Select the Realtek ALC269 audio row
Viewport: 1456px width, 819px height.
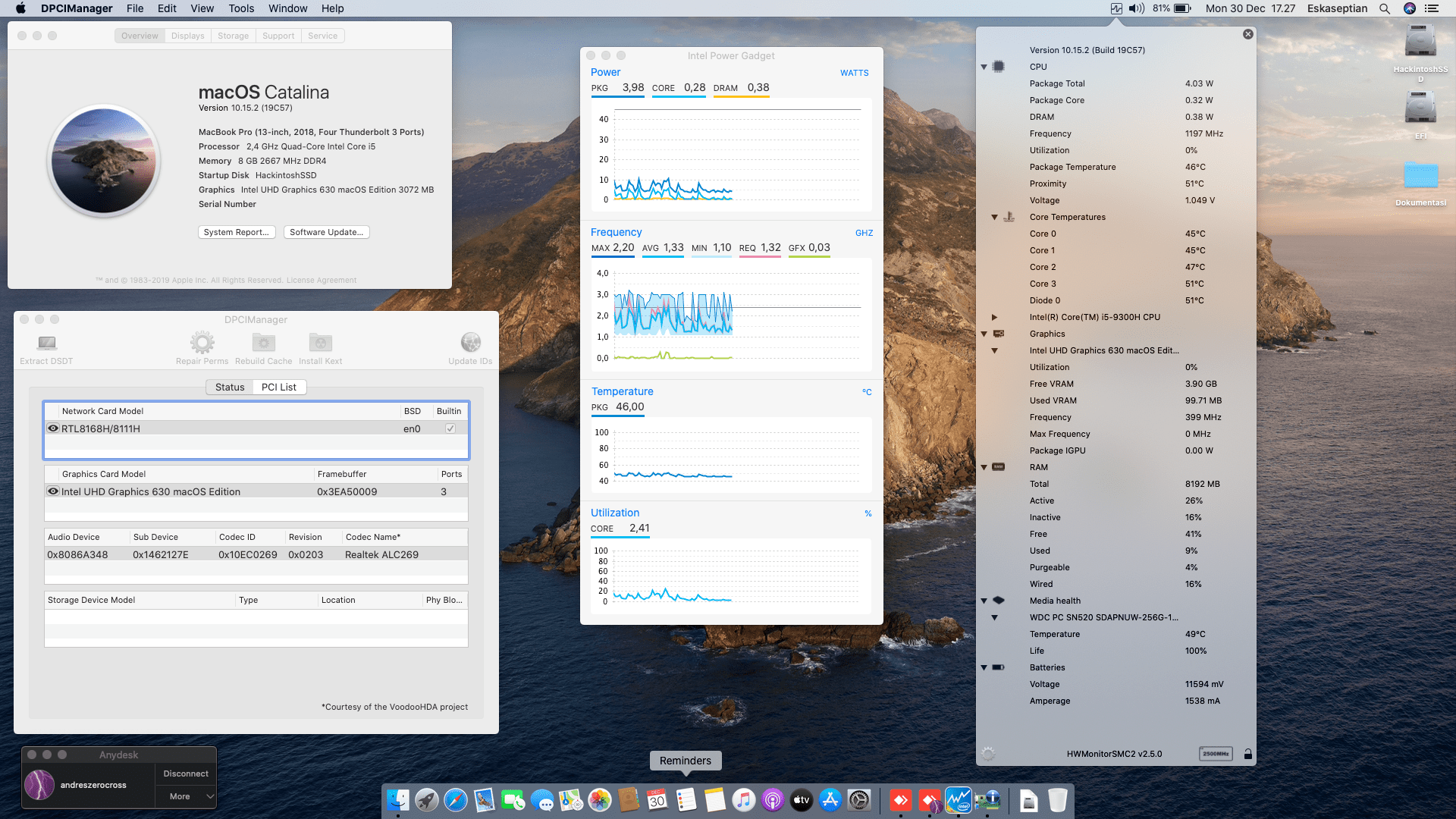[x=256, y=554]
